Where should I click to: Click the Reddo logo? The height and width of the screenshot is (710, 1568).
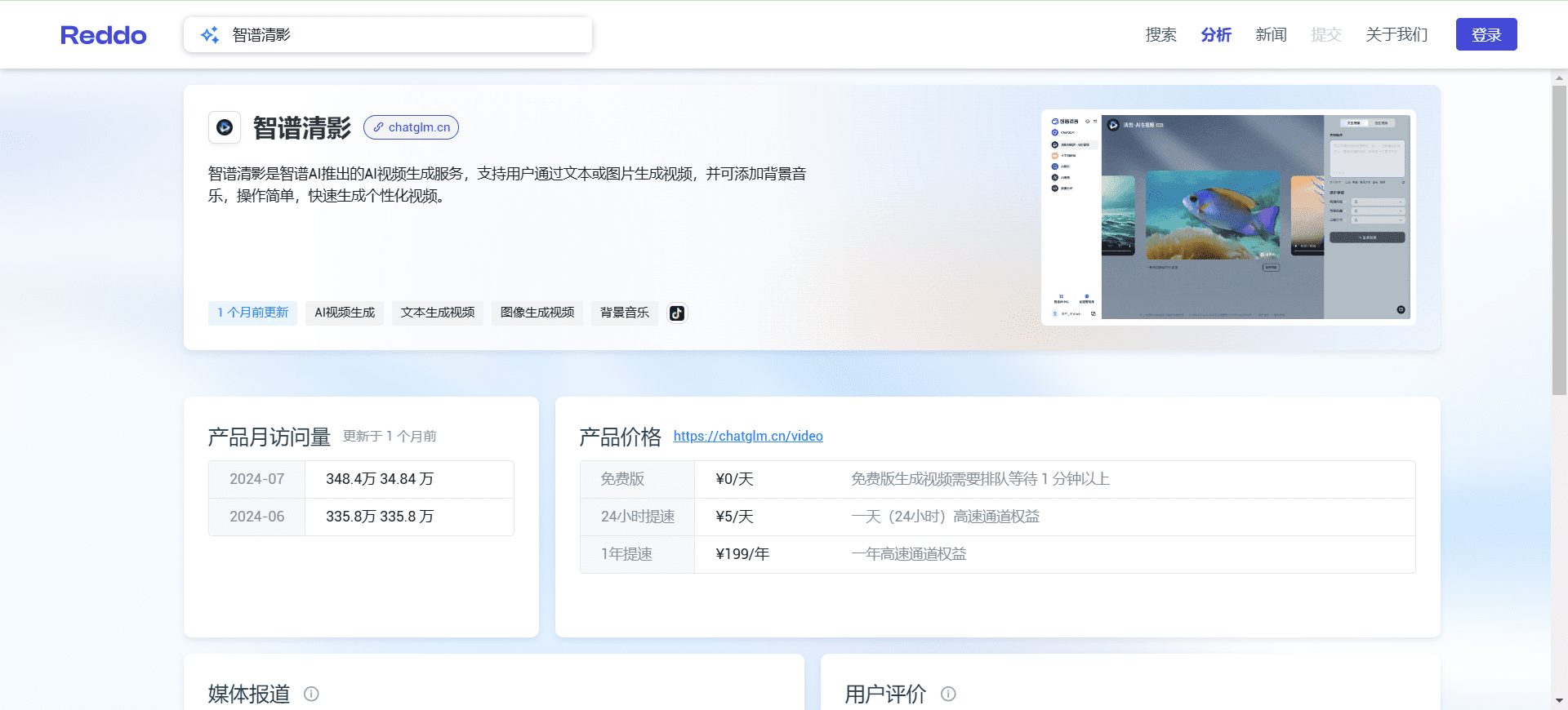coord(104,35)
